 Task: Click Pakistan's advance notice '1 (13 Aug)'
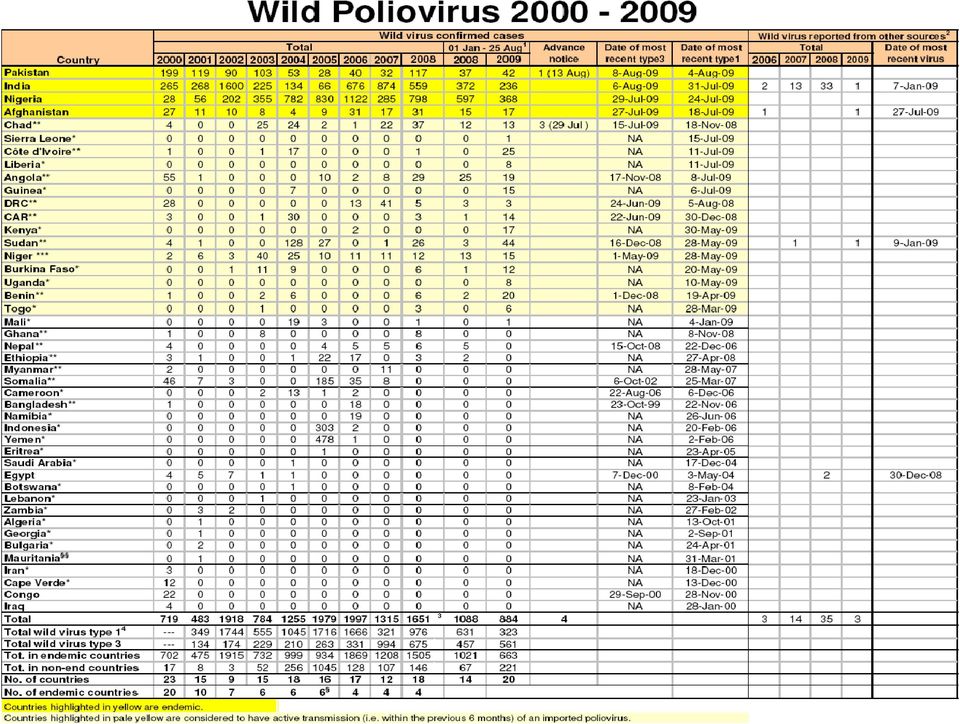point(563,73)
